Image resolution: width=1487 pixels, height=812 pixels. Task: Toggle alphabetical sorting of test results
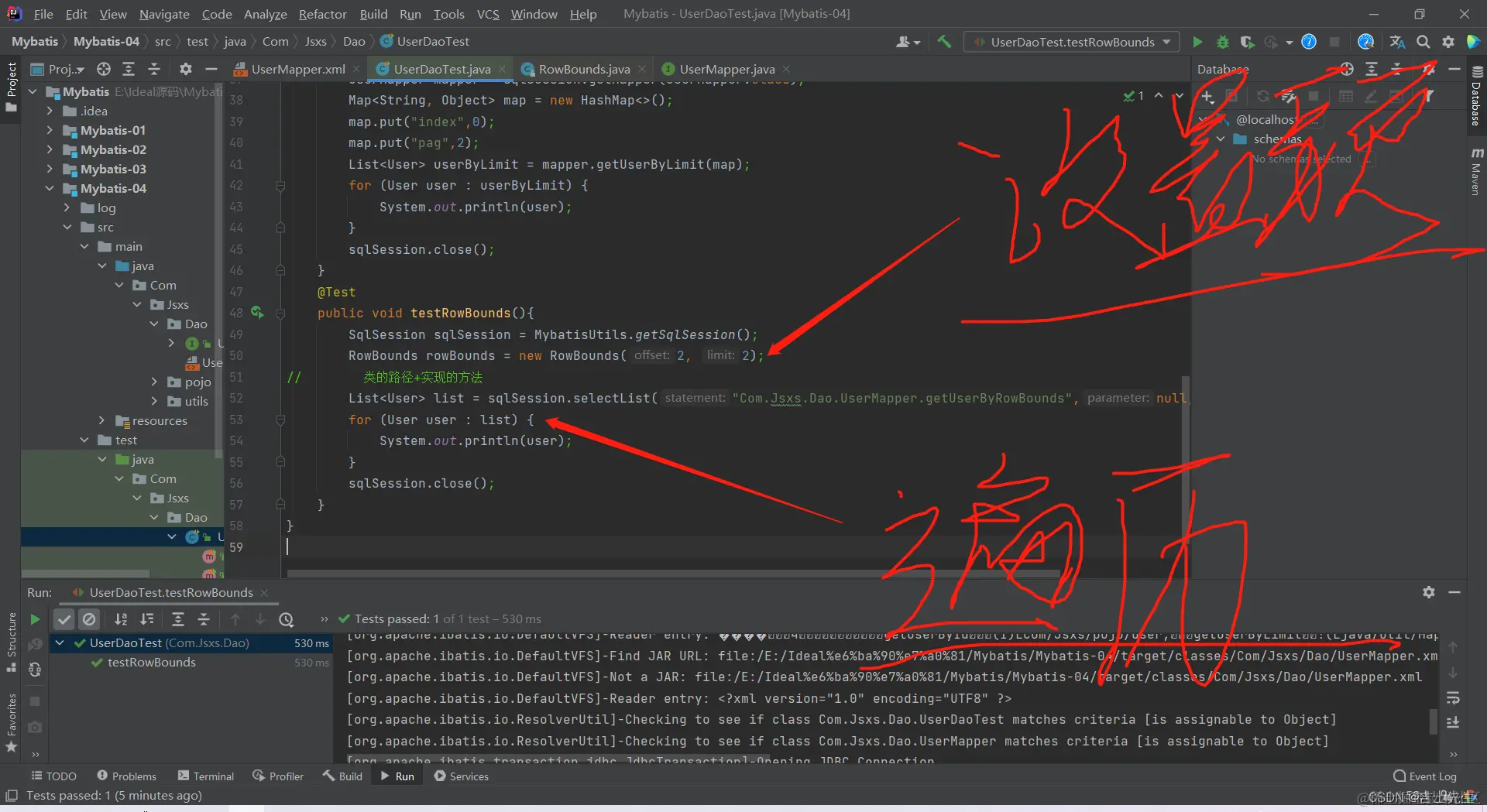tap(121, 619)
